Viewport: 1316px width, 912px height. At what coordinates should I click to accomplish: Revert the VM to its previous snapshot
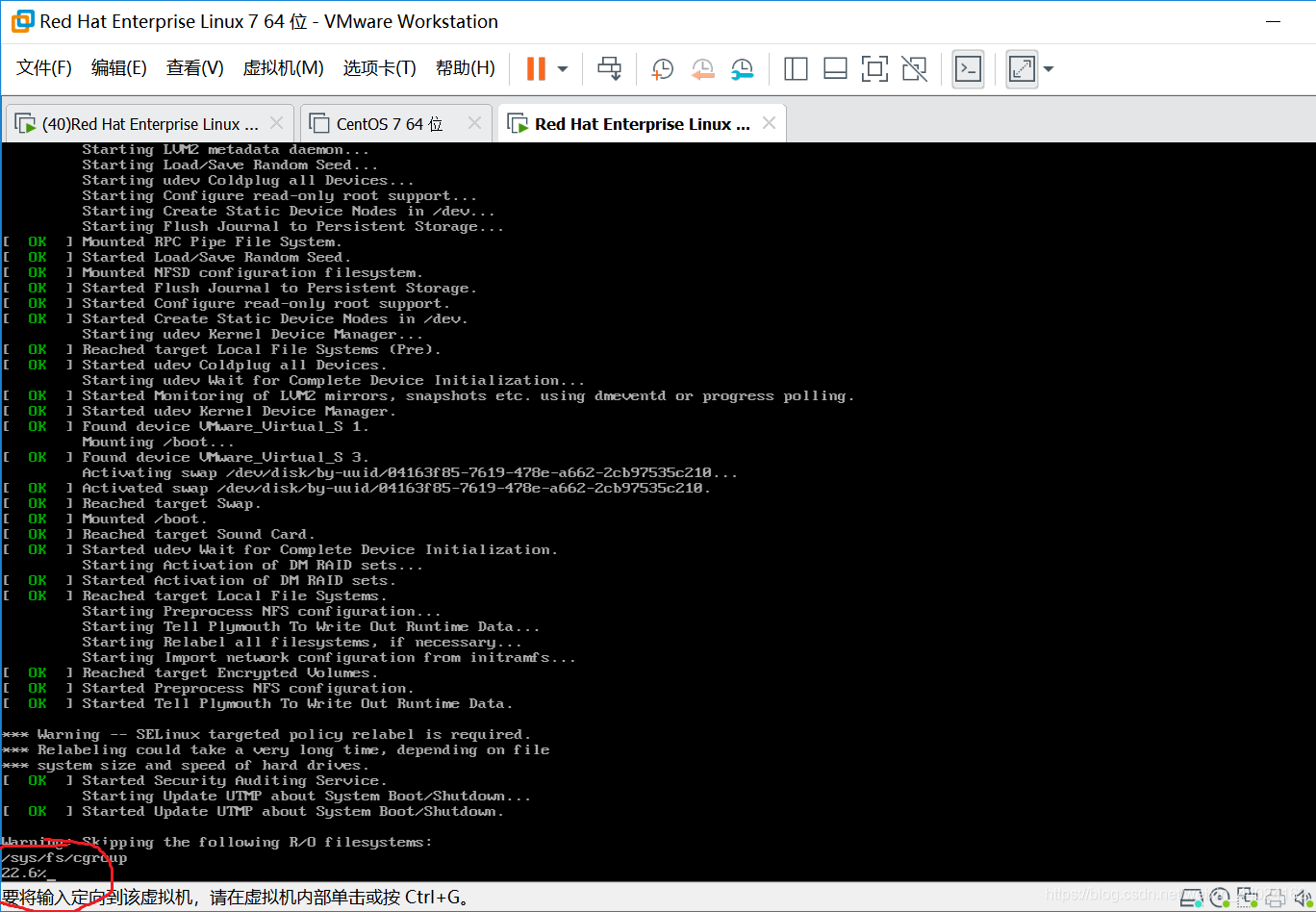click(x=703, y=68)
